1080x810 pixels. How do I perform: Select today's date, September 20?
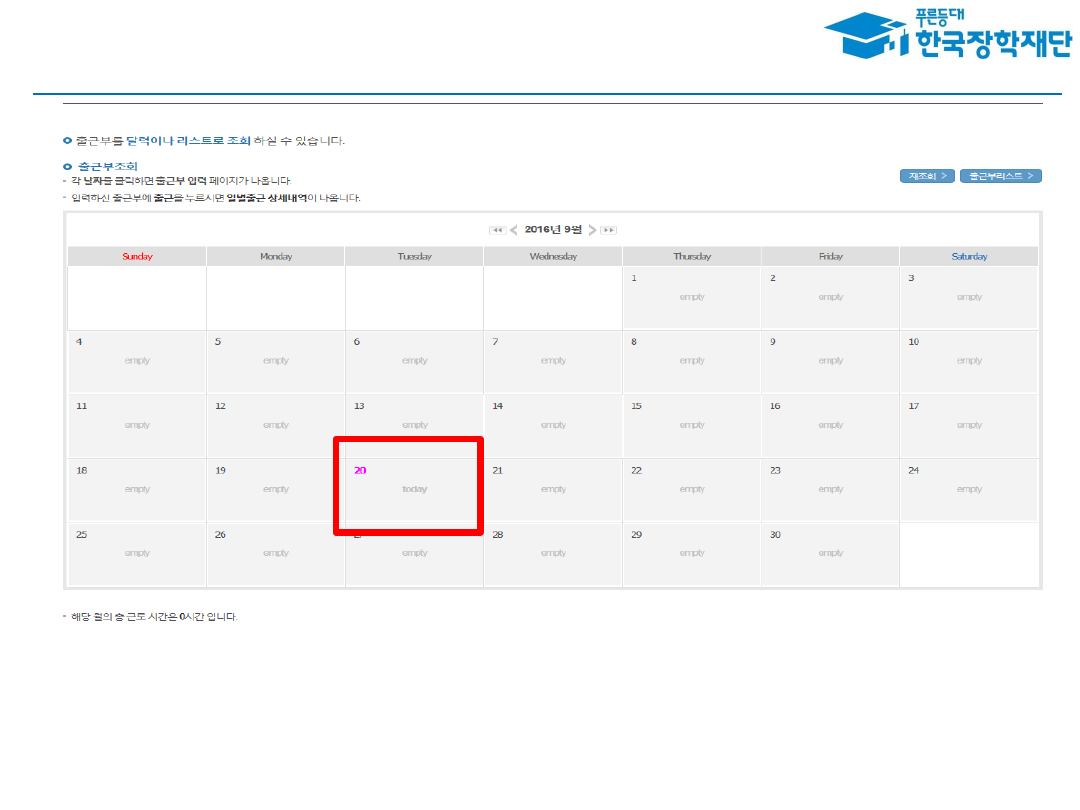pyautogui.click(x=414, y=489)
